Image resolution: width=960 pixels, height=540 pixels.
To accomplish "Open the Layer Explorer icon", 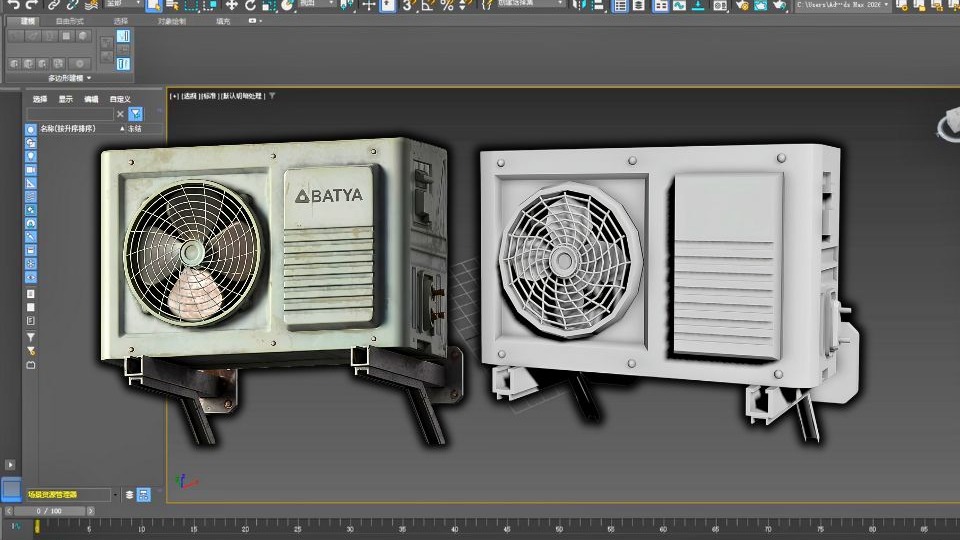I will [x=639, y=5].
